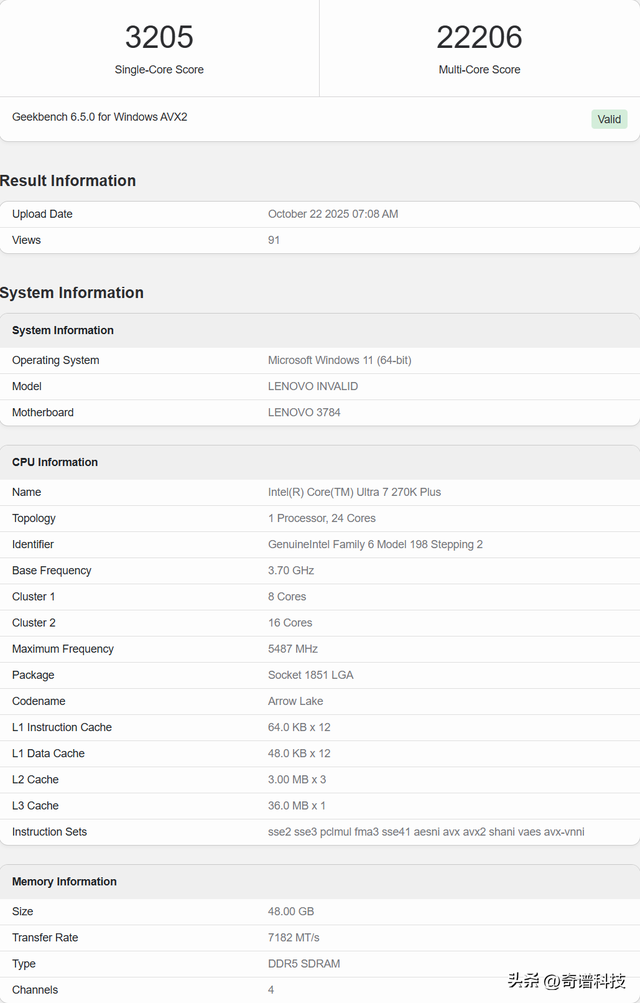Click the Motherboard label
The height and width of the screenshot is (1003, 640).
click(43, 413)
